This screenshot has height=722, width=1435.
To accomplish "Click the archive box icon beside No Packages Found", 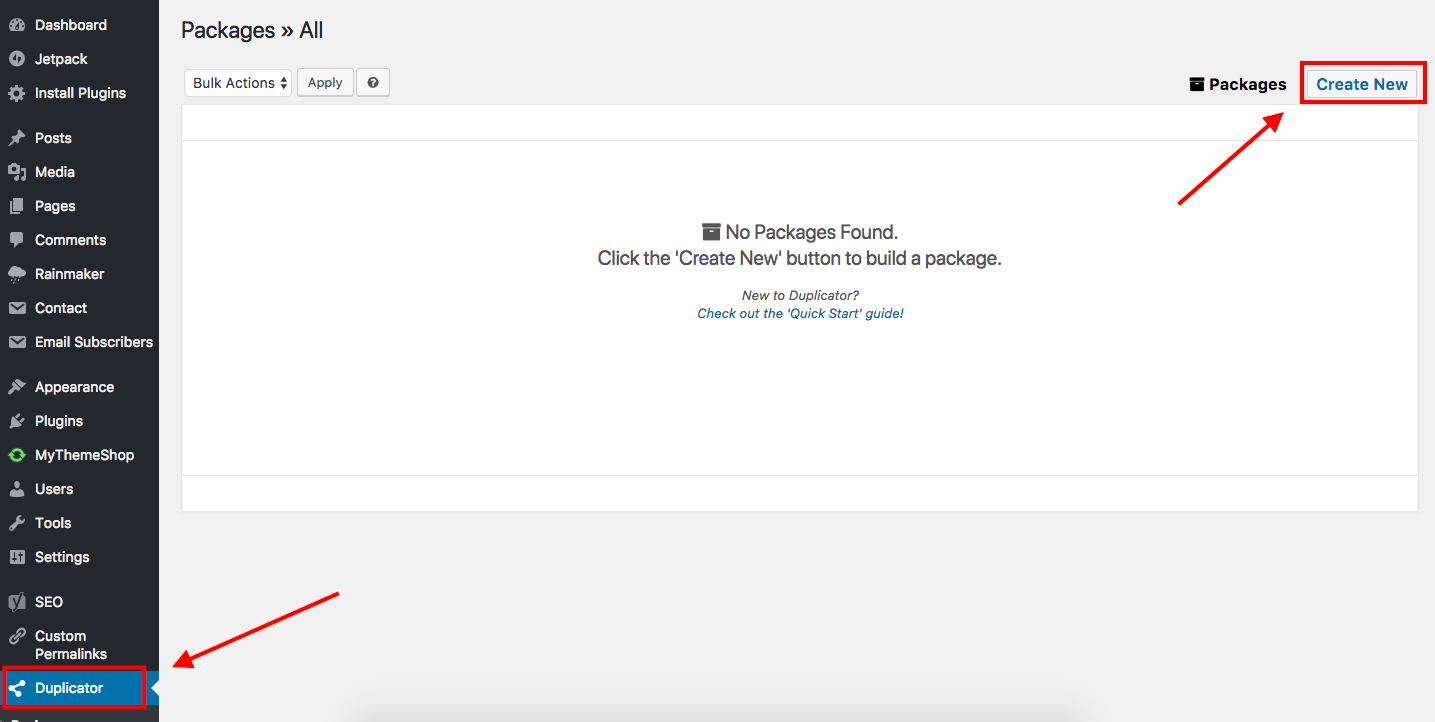I will (711, 232).
